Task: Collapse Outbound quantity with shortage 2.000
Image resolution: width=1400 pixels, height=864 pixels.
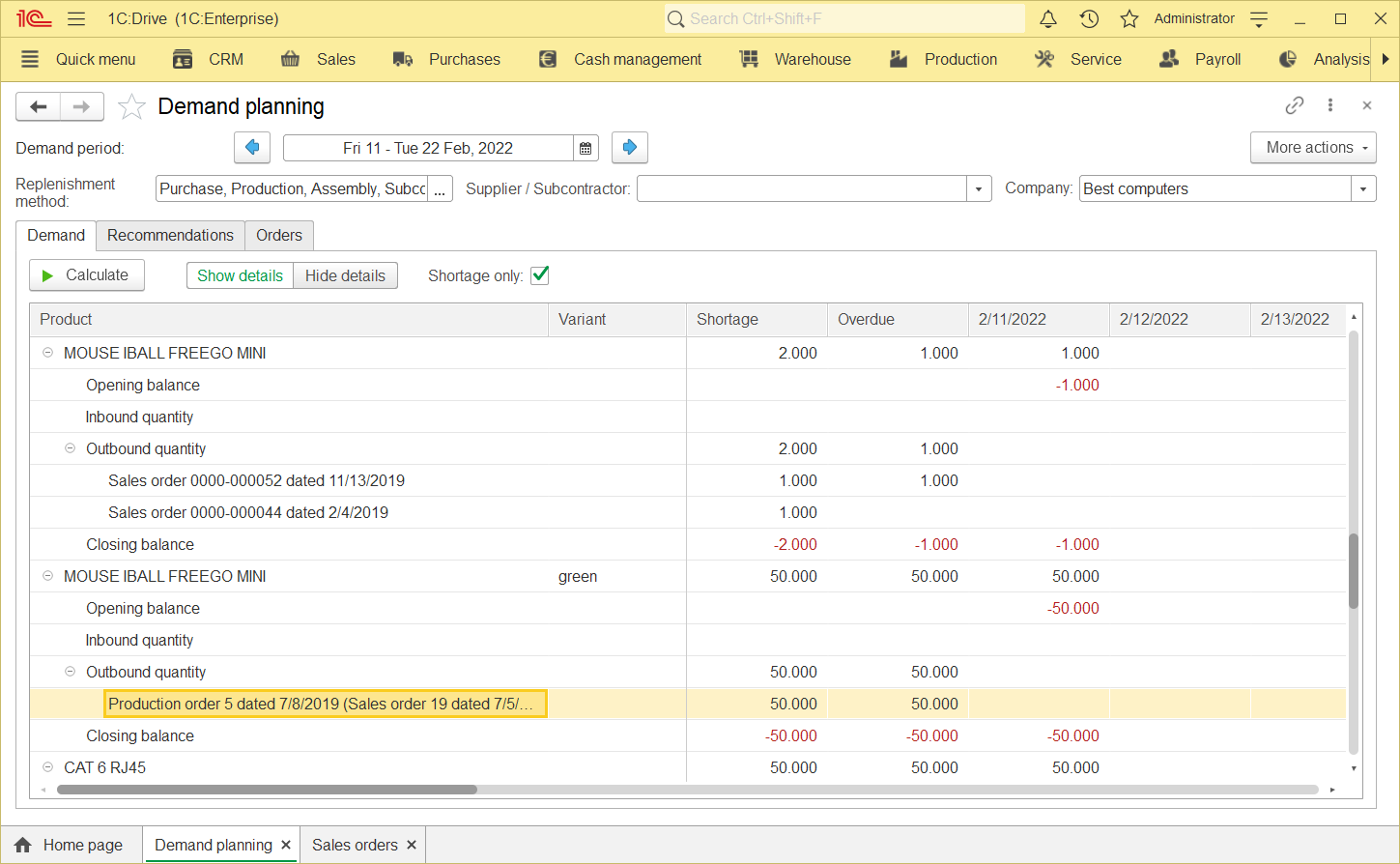Action: 70,448
